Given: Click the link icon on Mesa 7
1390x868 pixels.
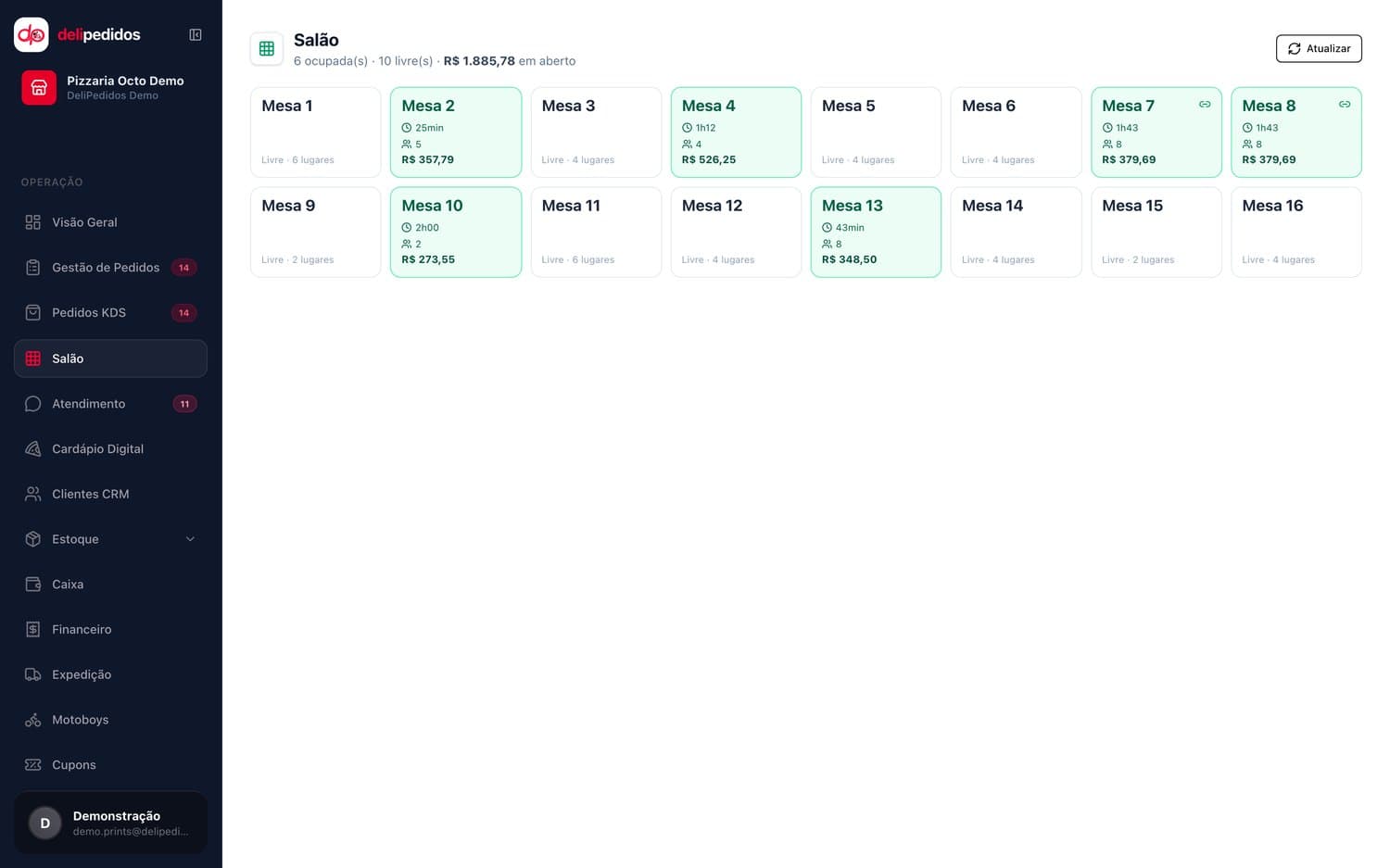Looking at the screenshot, I should tap(1205, 105).
